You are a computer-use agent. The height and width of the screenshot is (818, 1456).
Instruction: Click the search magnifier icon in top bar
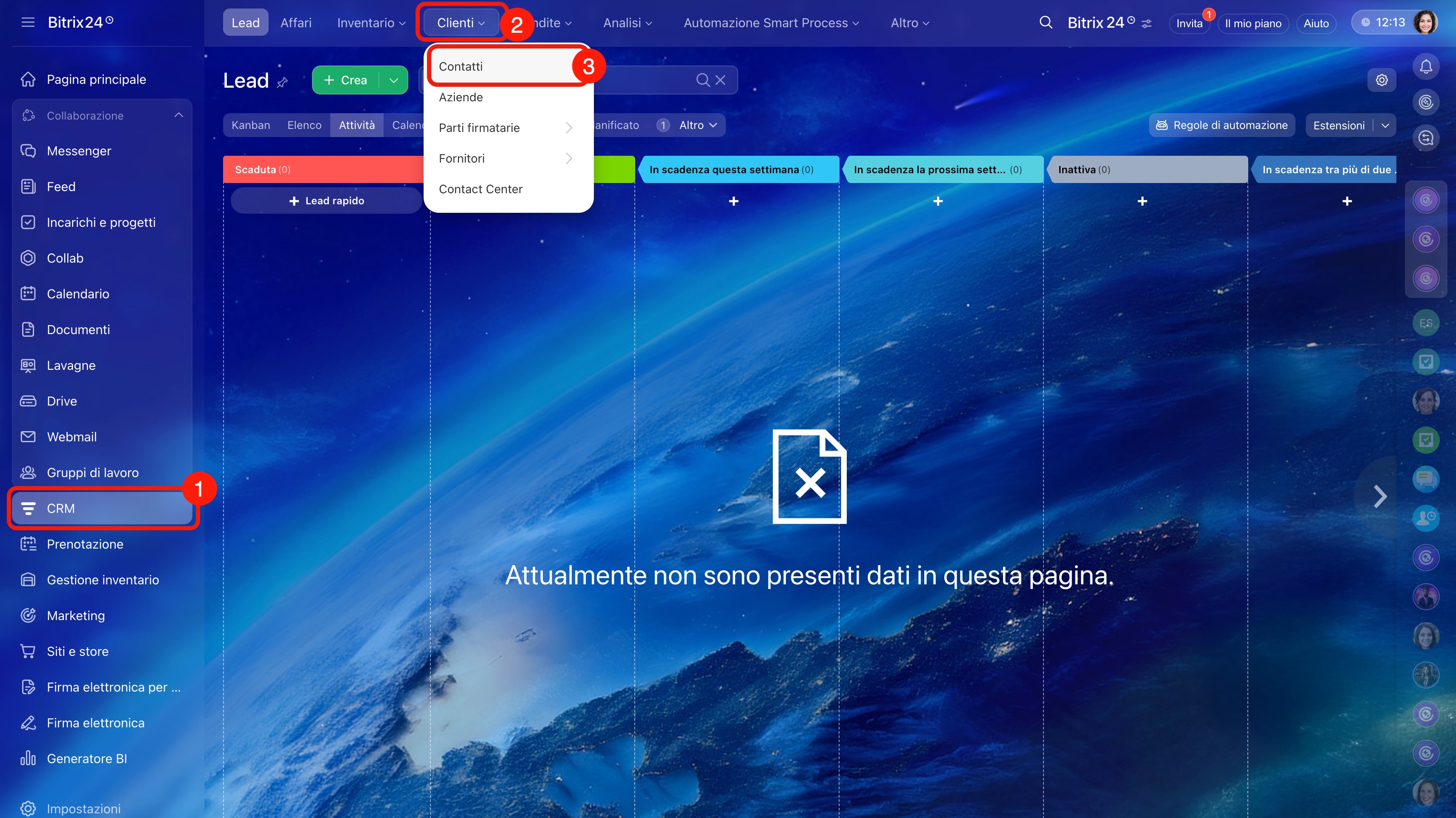1046,23
